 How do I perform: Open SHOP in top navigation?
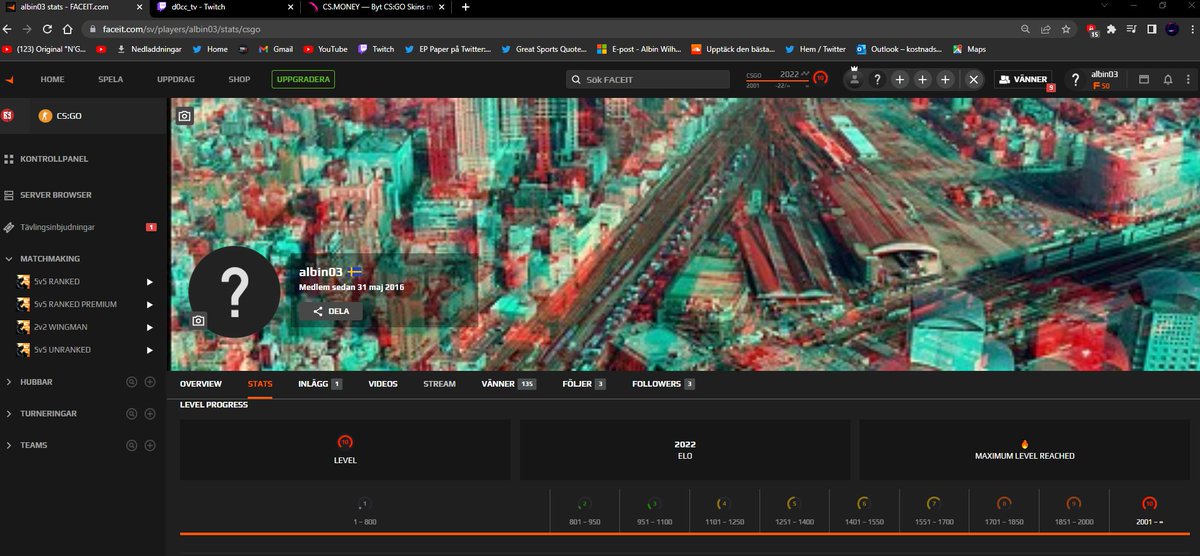[x=239, y=80]
